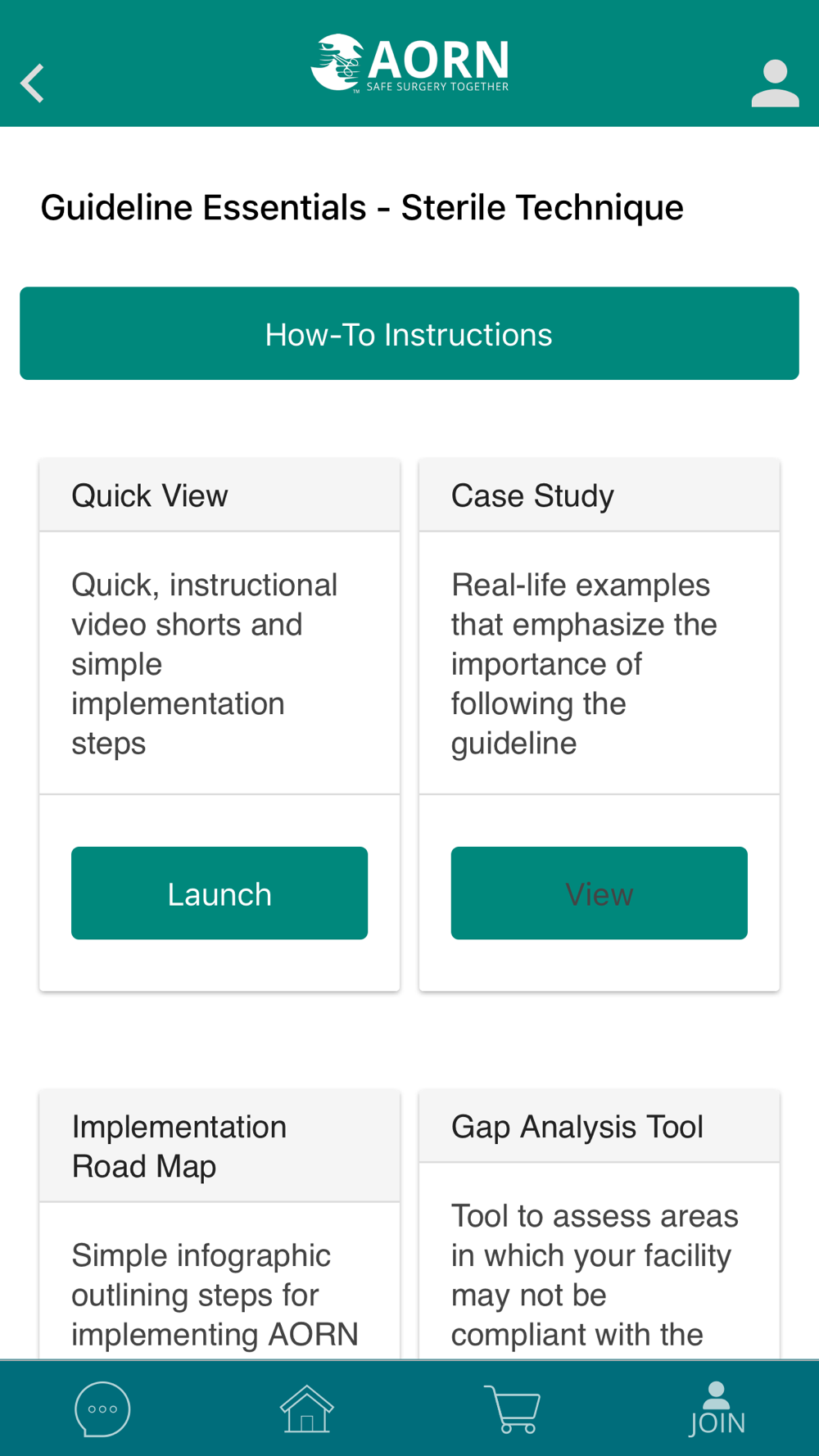Tap the AORN logo in header
The image size is (819, 1456).
click(409, 61)
